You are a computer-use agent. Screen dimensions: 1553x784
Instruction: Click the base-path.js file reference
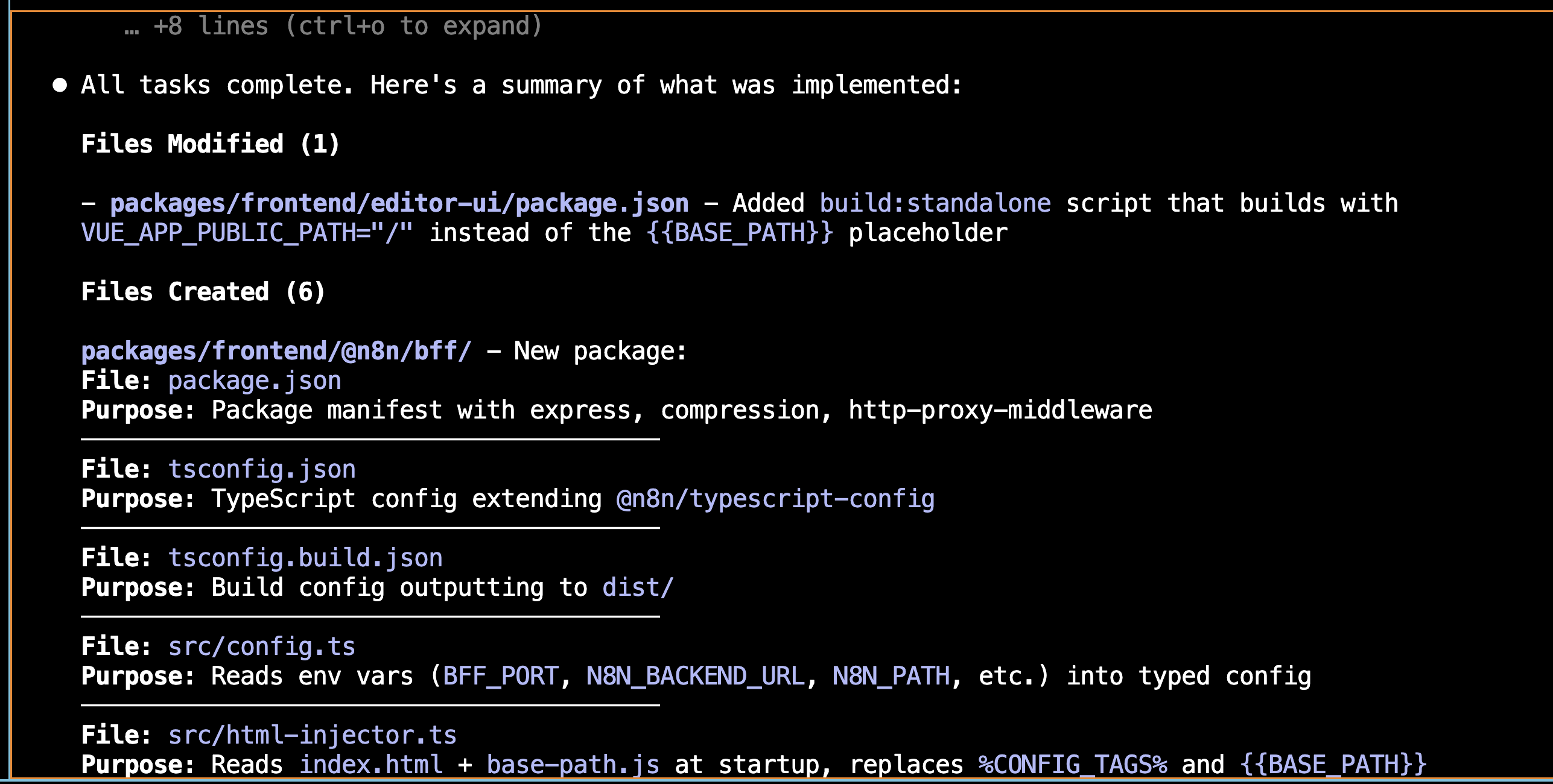(x=573, y=765)
